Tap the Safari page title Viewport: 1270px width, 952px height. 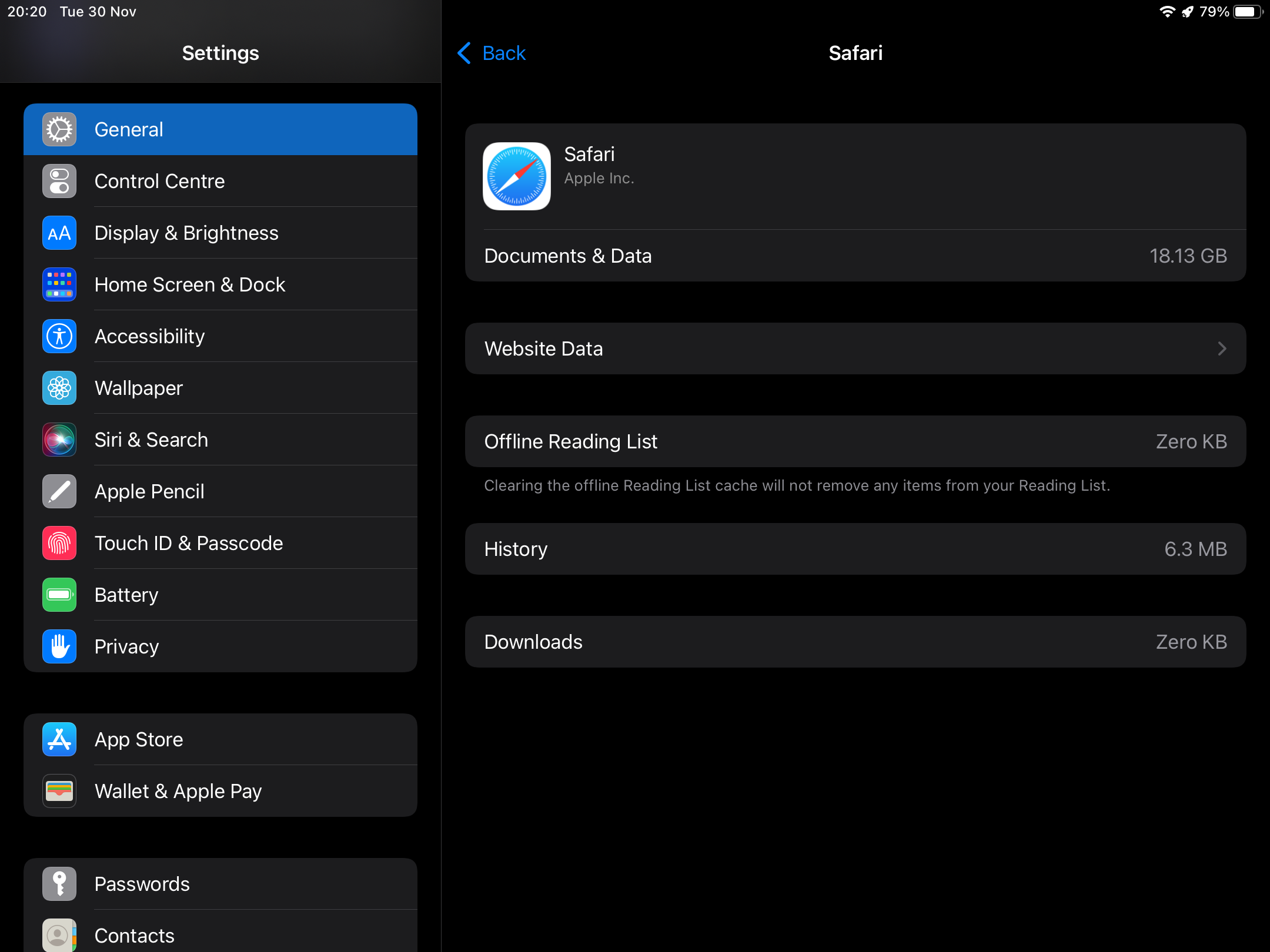click(855, 53)
